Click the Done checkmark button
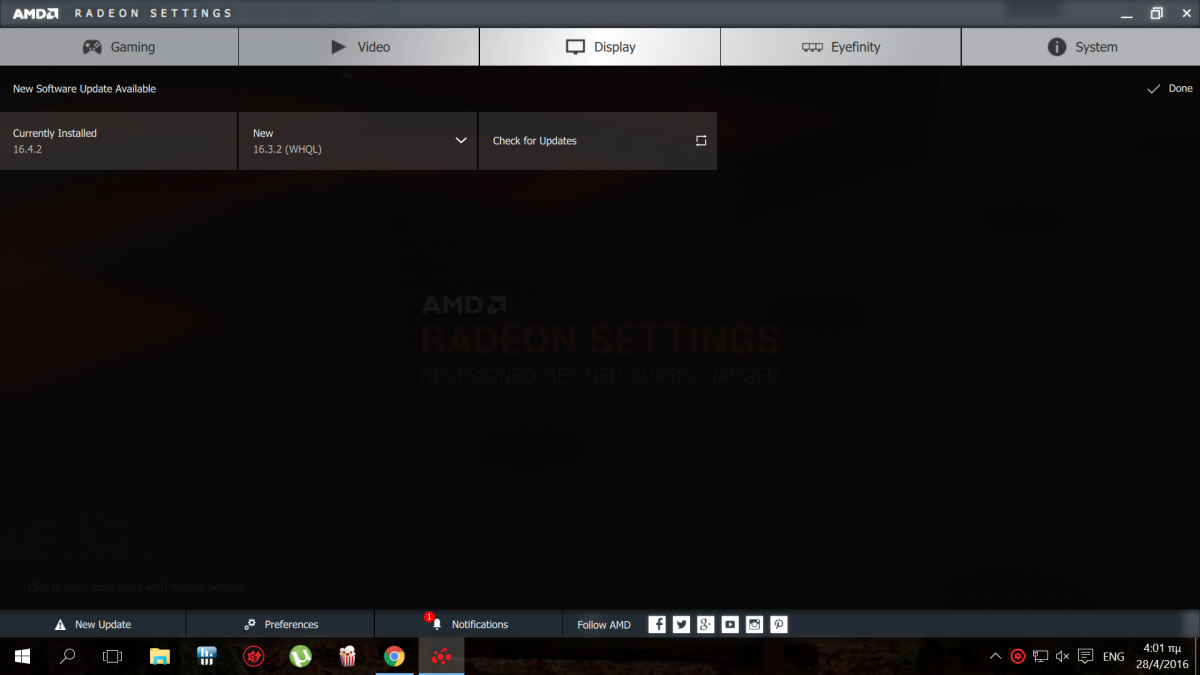 click(x=1169, y=89)
